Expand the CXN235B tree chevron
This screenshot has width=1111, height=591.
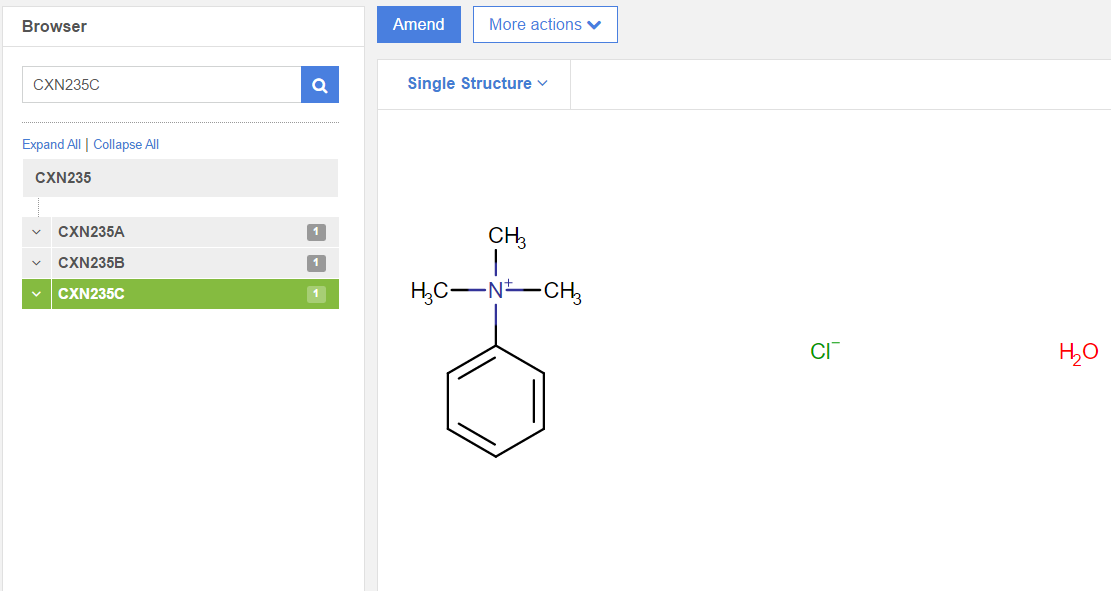(37, 263)
